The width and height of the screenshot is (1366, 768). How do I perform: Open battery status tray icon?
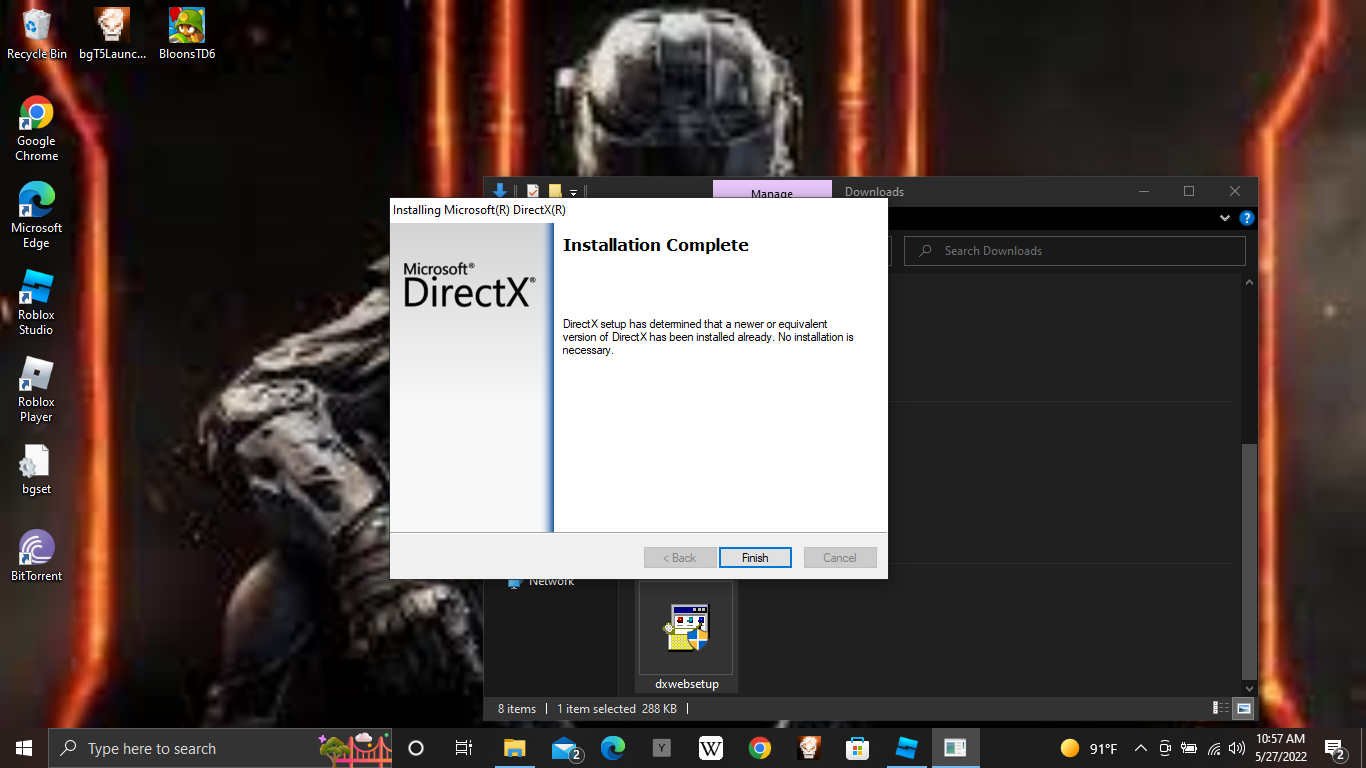pos(1189,748)
